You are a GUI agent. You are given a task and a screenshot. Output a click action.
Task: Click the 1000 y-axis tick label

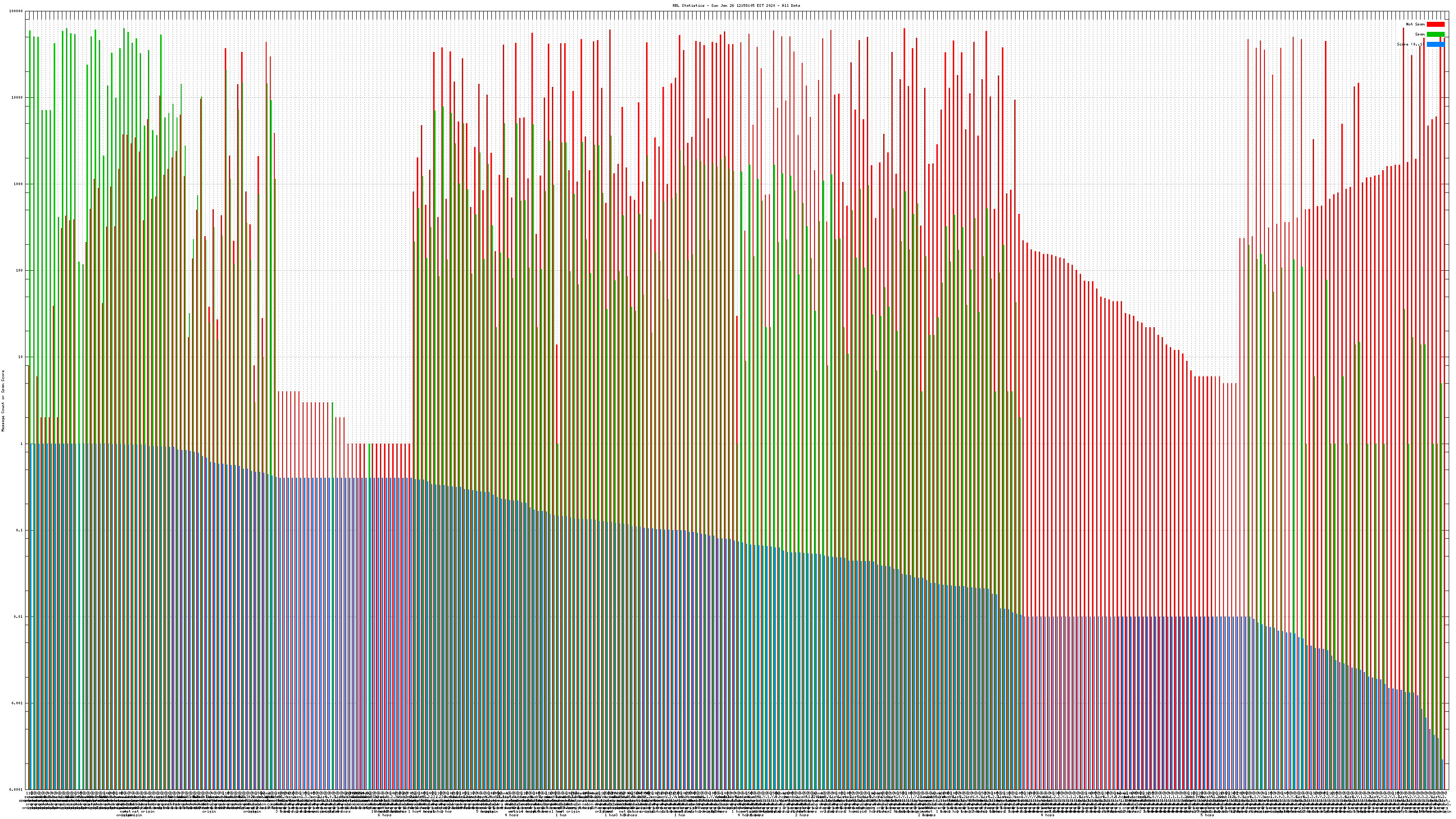coord(19,184)
